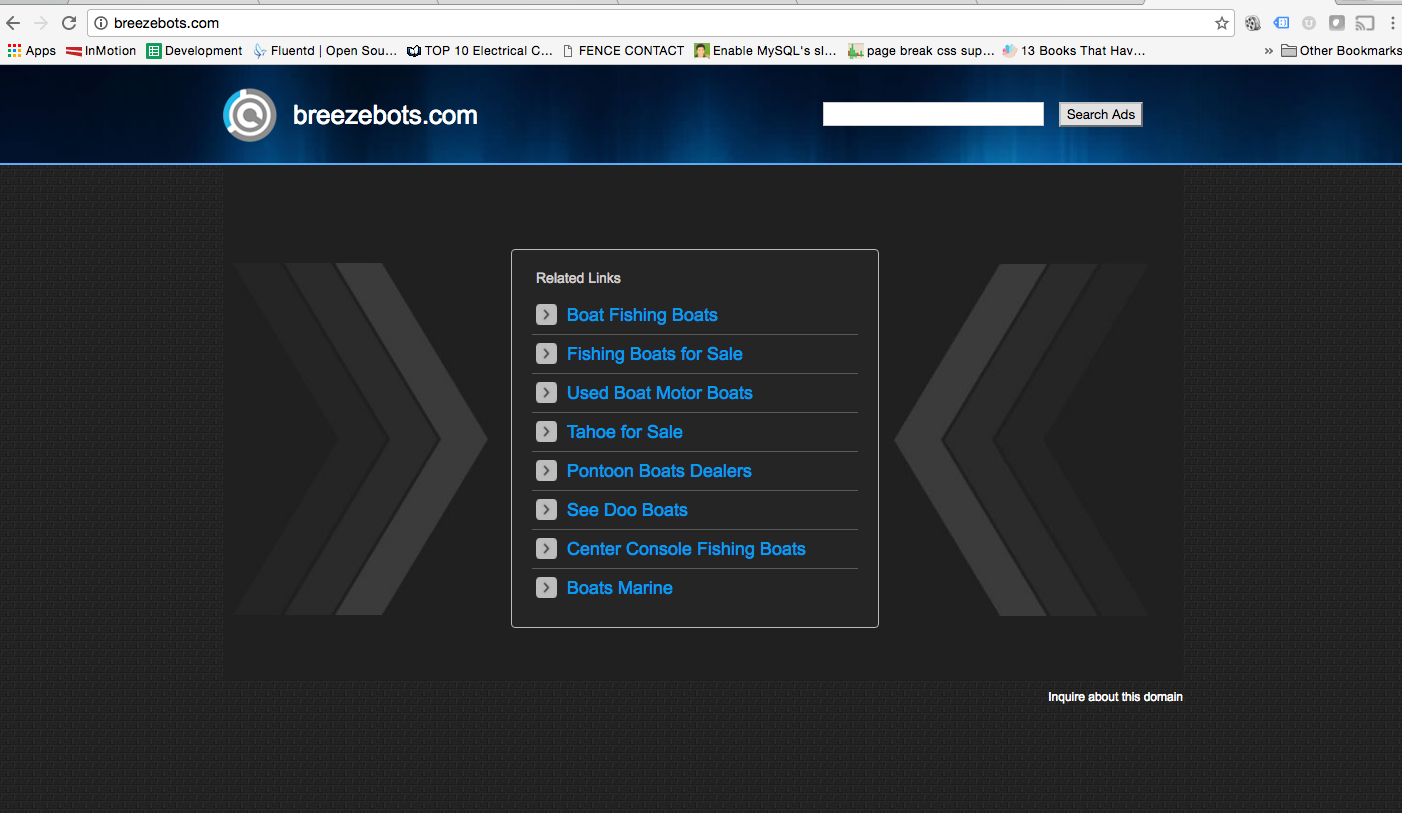Open the Boat Fishing Boats link
Image resolution: width=1402 pixels, height=813 pixels.
(642, 315)
